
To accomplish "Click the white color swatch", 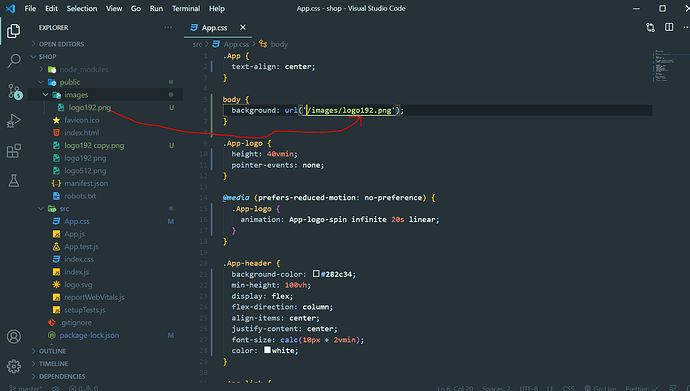I will (x=267, y=350).
